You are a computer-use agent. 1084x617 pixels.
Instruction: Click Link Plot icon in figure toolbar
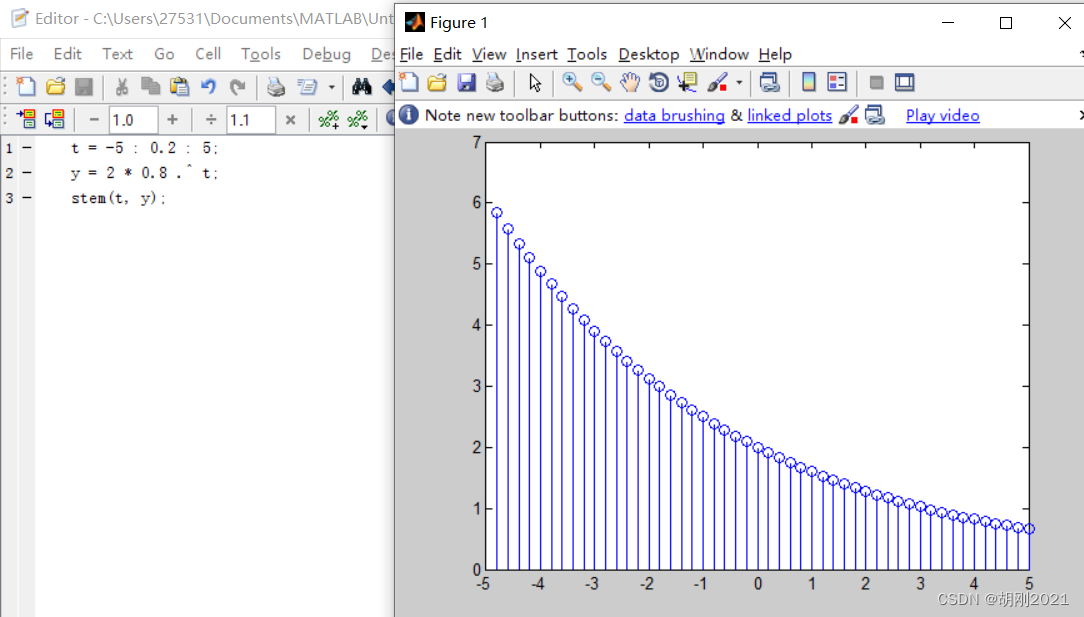click(x=769, y=82)
